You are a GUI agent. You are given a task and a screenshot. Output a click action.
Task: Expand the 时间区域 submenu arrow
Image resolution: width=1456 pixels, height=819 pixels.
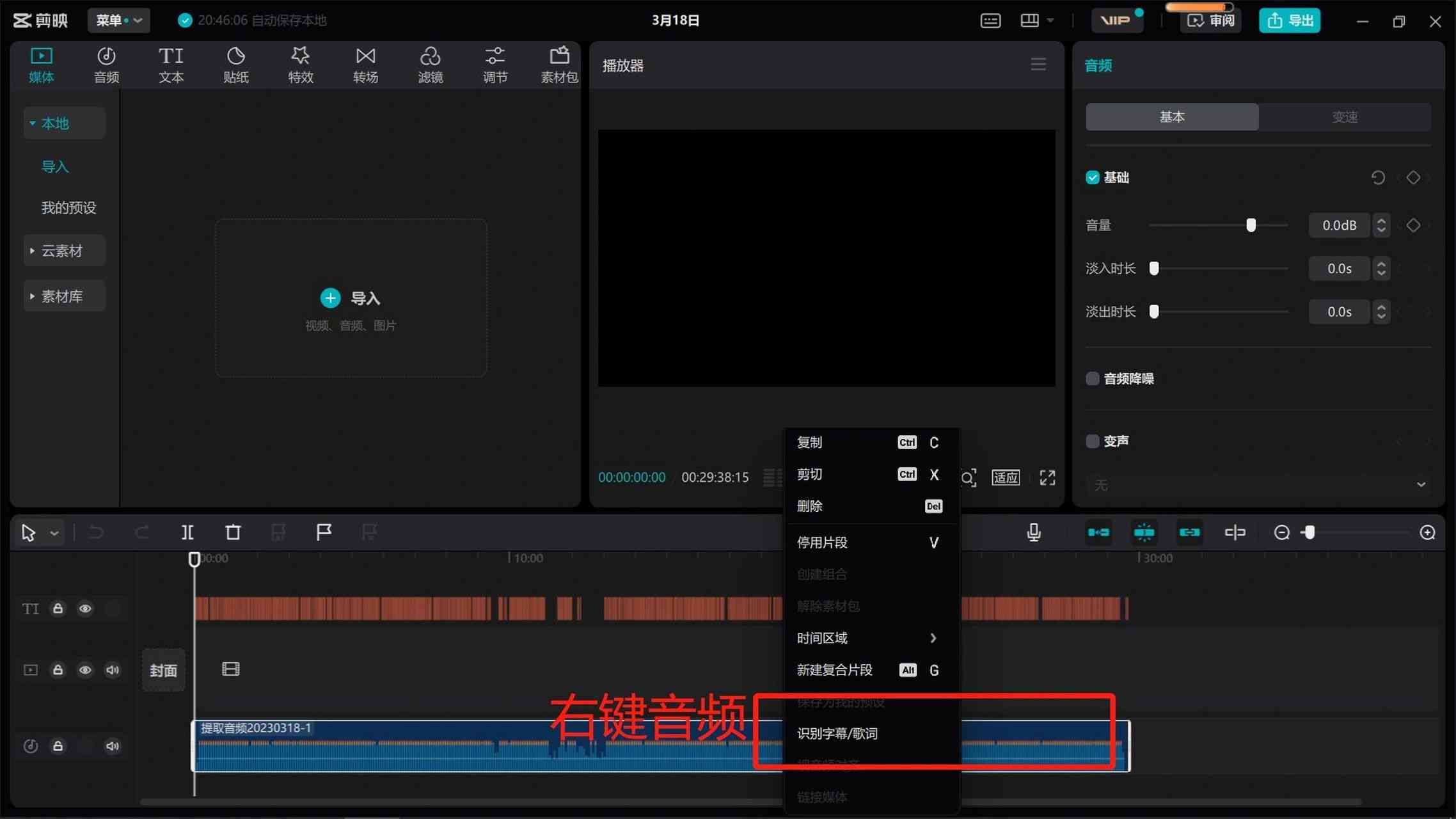click(934, 638)
